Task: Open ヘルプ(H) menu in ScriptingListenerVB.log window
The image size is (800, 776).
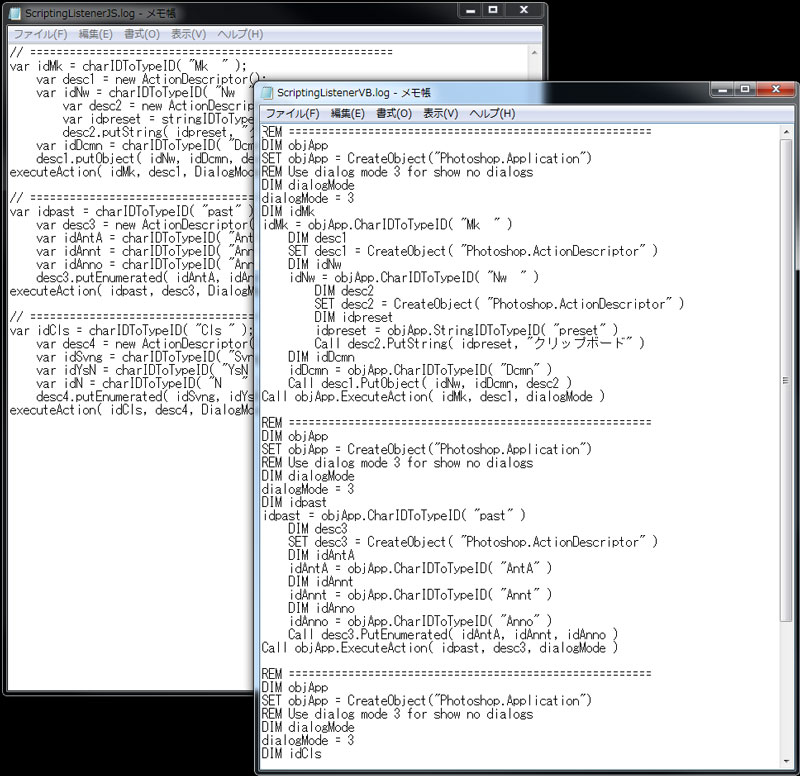Action: click(x=492, y=113)
